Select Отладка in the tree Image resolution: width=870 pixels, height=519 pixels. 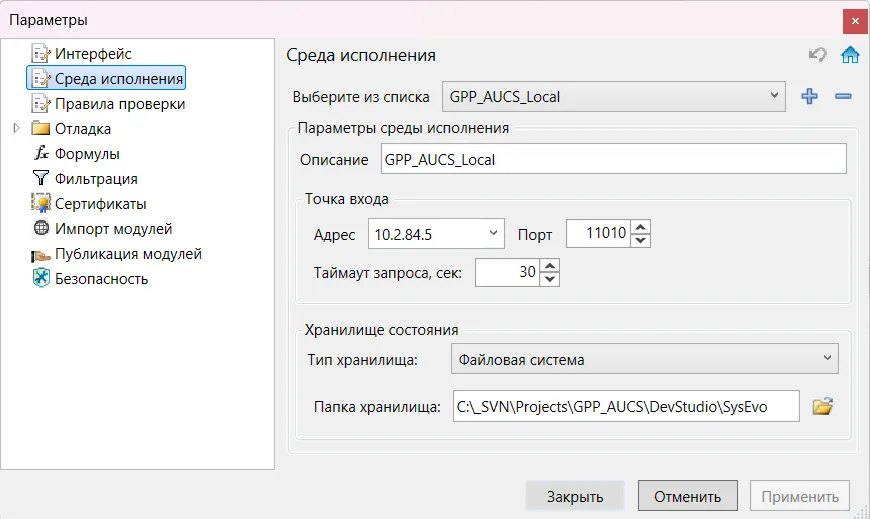(x=83, y=129)
